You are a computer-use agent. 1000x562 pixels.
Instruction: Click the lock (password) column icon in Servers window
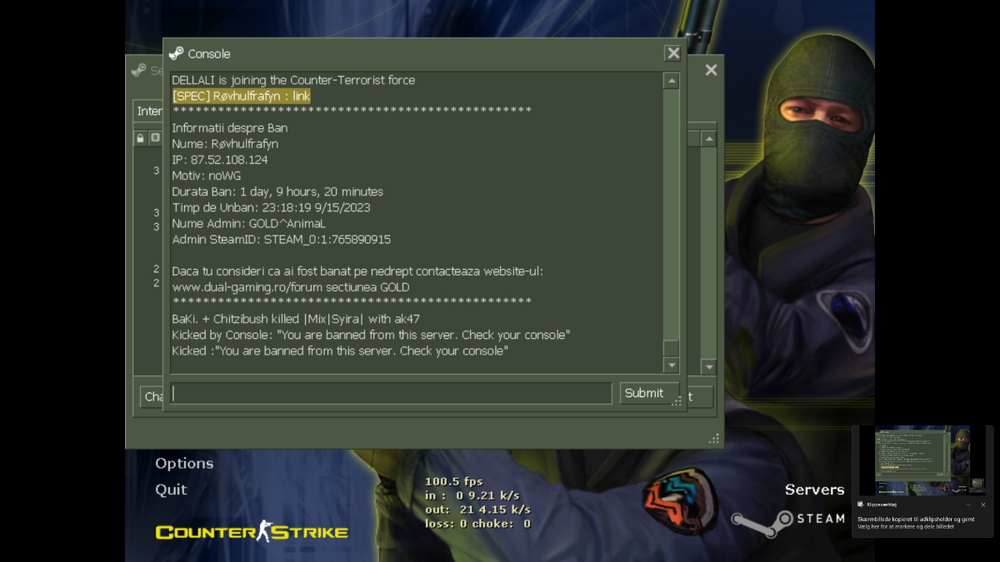pyautogui.click(x=140, y=138)
